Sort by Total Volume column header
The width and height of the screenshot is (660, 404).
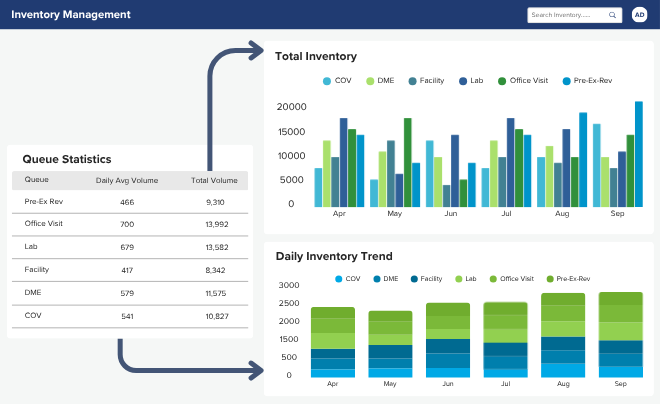click(214, 181)
